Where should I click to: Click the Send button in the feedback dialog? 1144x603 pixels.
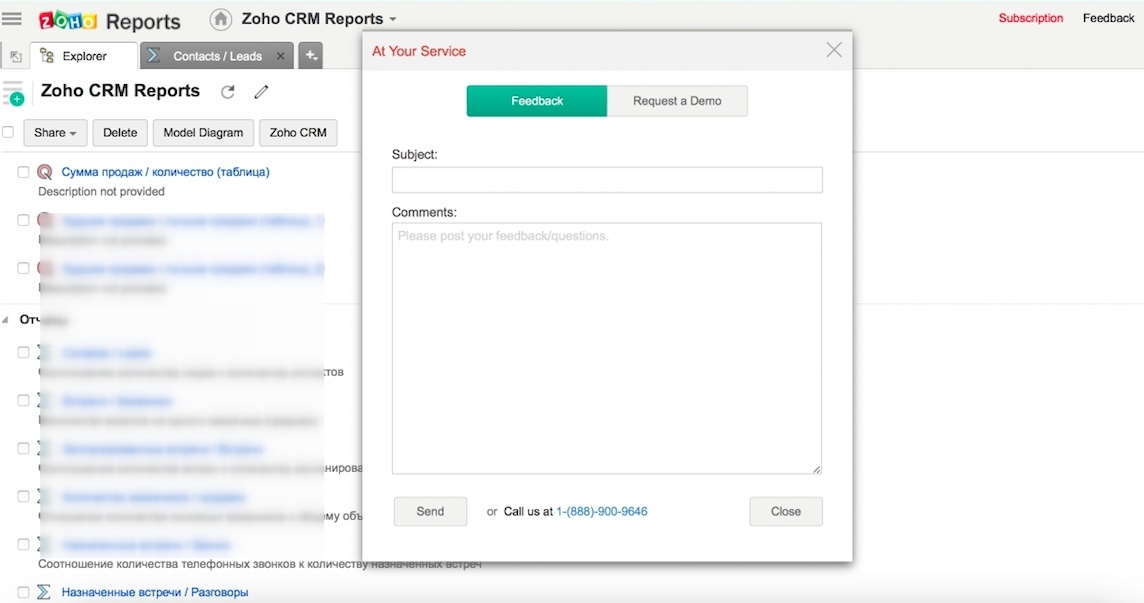[430, 511]
